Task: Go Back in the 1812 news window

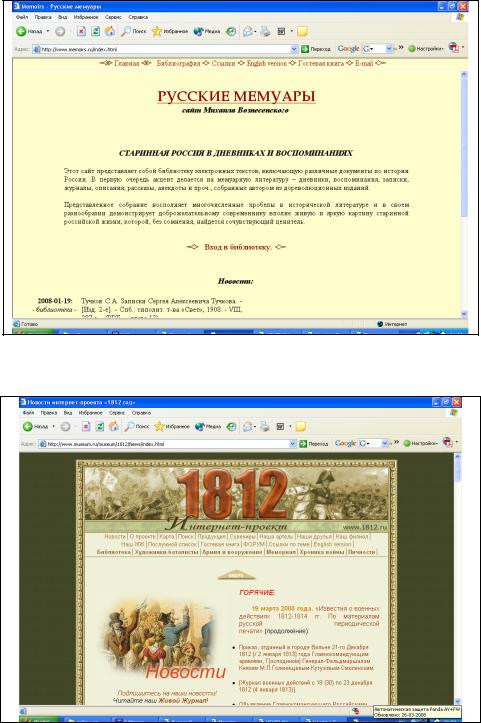Action: pos(36,427)
